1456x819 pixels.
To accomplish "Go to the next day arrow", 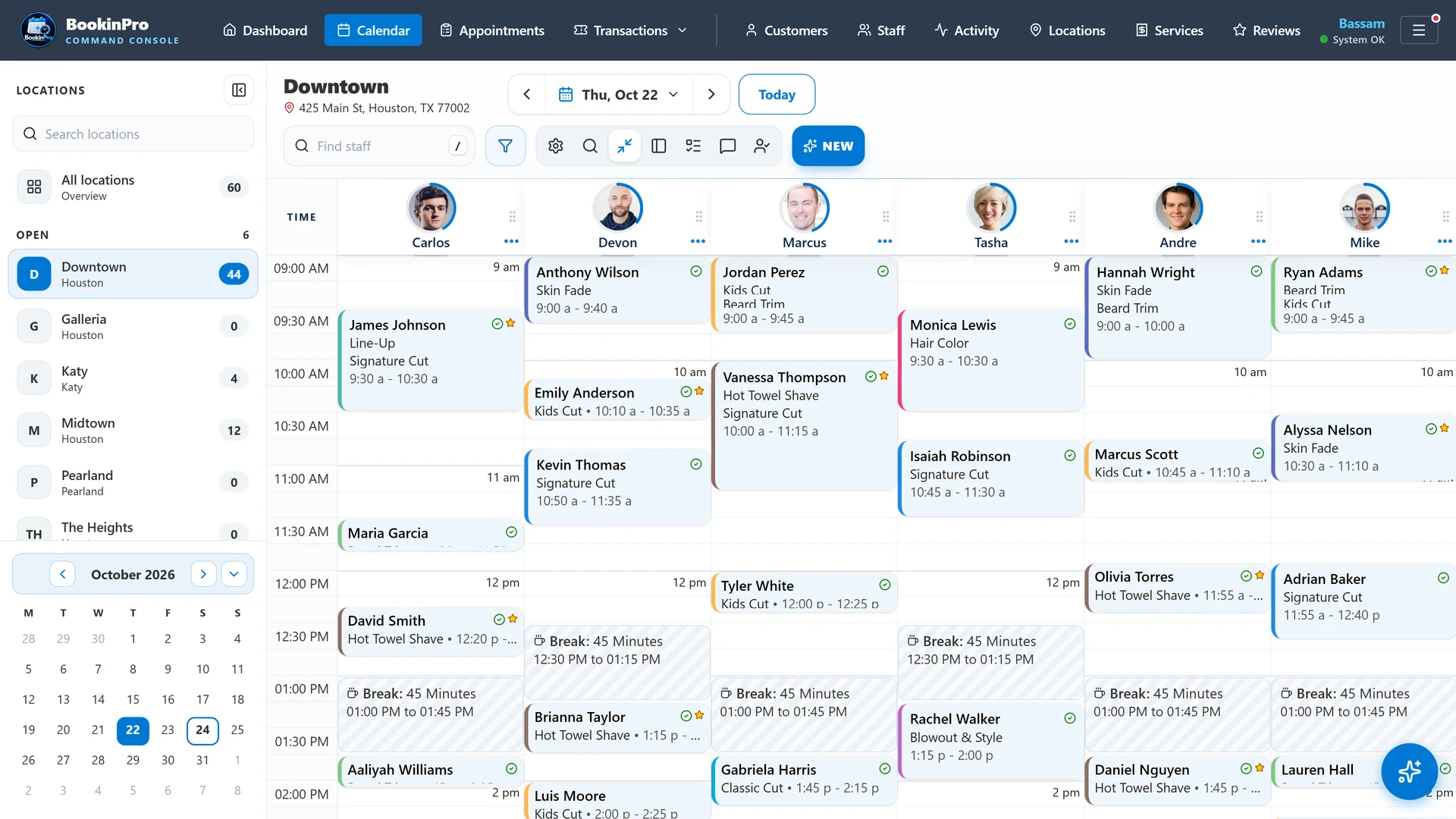I will (x=711, y=94).
